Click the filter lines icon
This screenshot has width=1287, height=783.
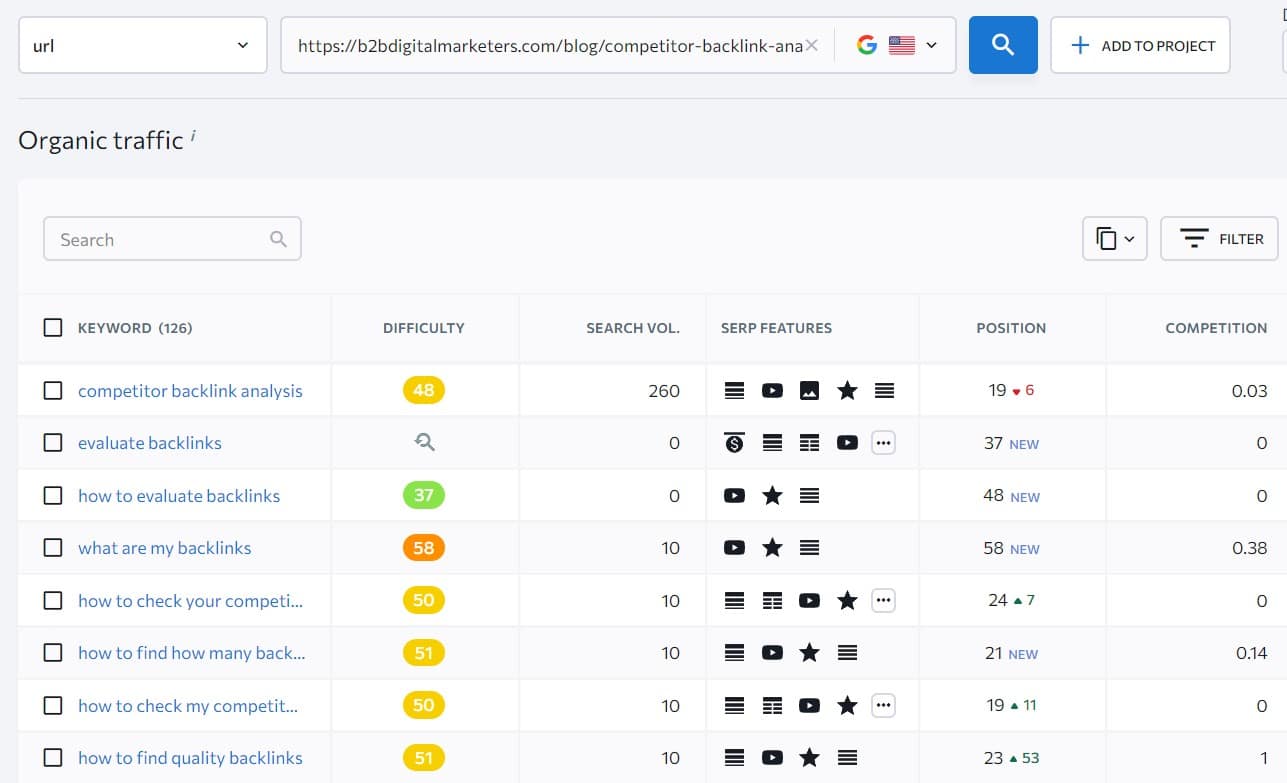point(1194,239)
